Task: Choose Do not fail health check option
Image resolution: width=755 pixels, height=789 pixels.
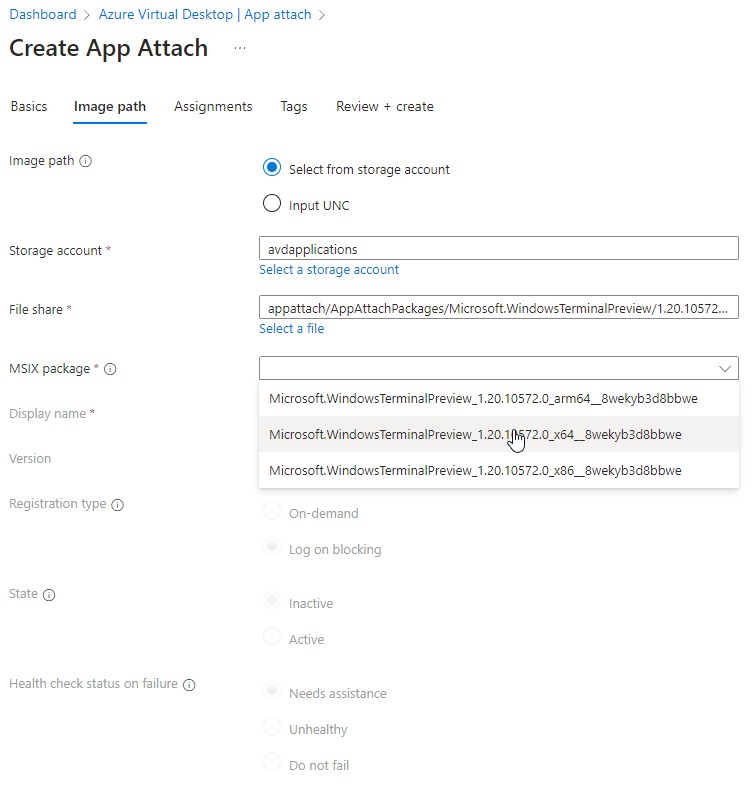Action: click(272, 762)
